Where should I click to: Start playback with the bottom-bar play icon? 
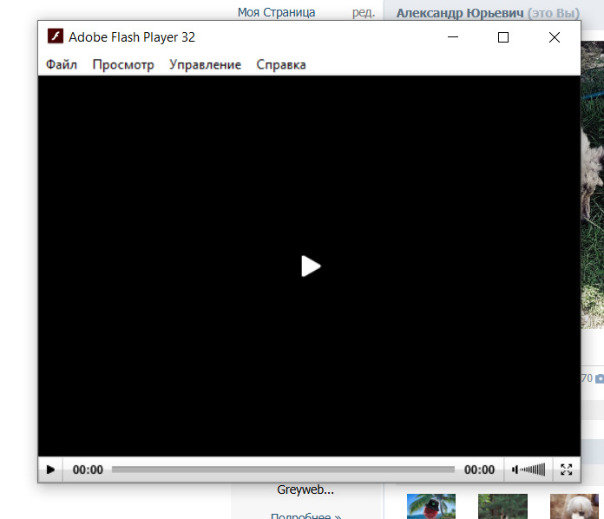point(50,470)
